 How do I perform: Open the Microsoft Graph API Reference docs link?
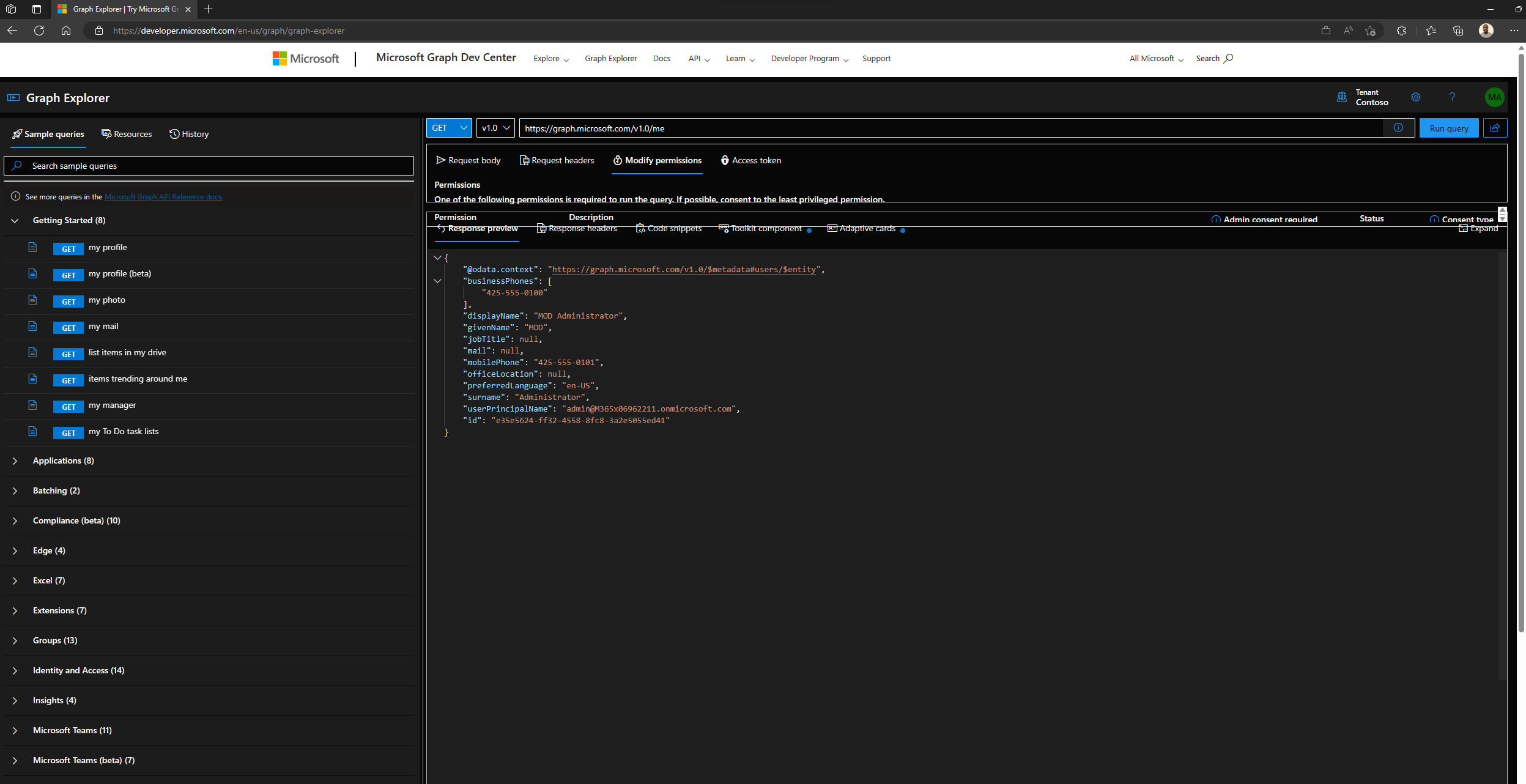pyautogui.click(x=163, y=196)
